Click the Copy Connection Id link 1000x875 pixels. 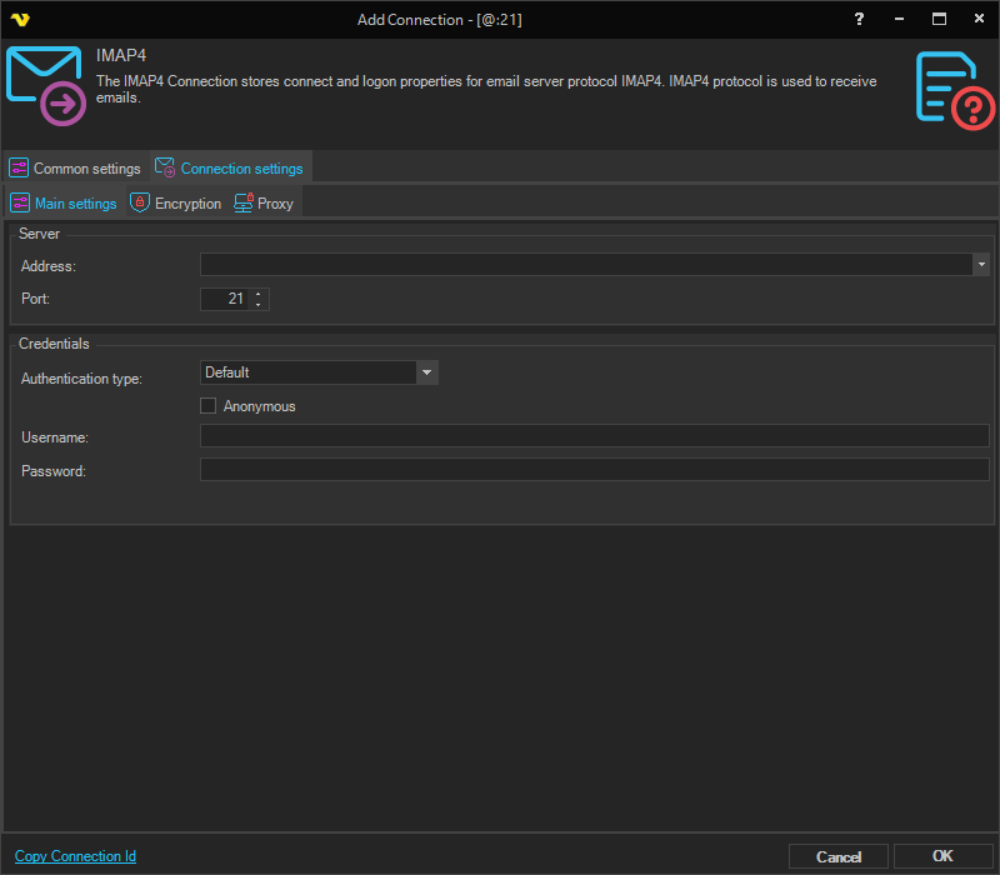coord(75,856)
